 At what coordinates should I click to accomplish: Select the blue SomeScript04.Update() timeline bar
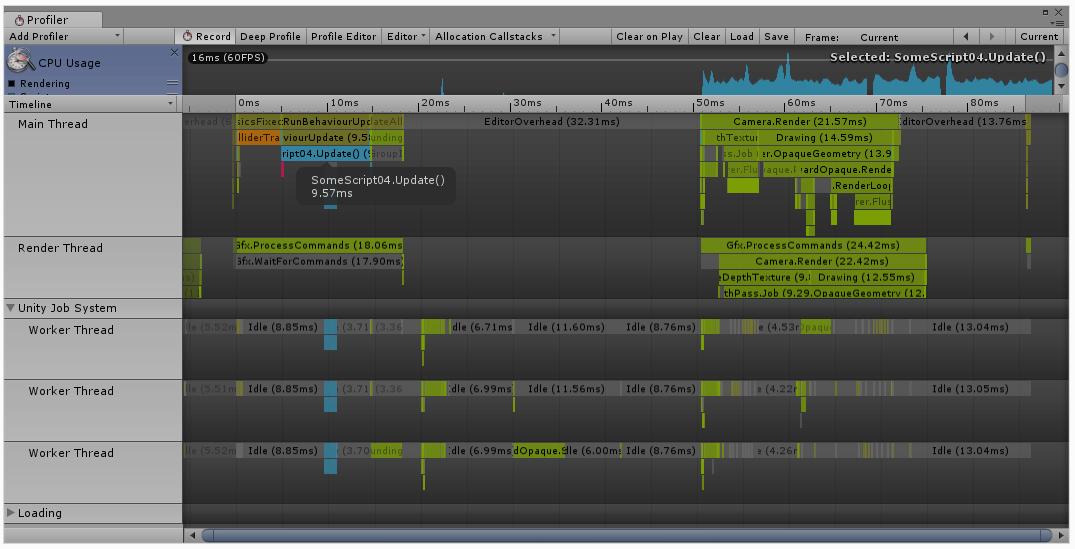[326, 154]
